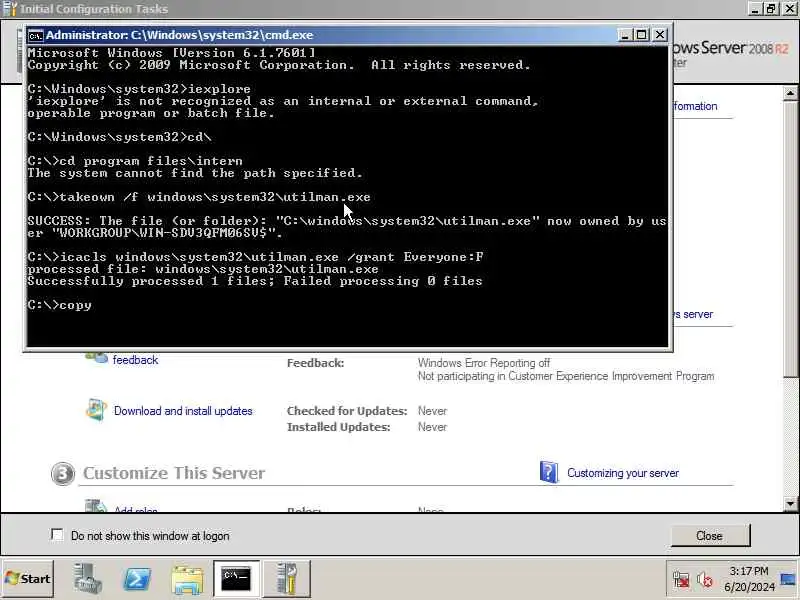800x600 pixels.
Task: Open the feedback link
Action: (135, 360)
